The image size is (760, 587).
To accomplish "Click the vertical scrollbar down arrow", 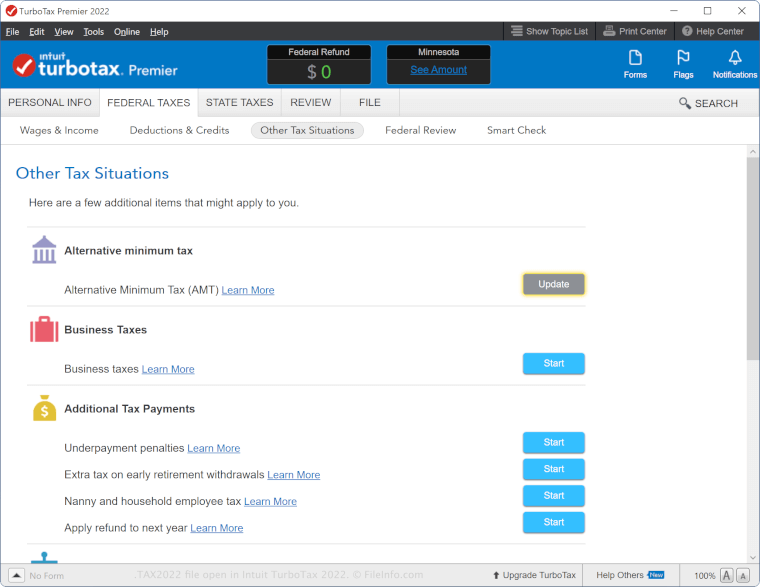I will [752, 557].
